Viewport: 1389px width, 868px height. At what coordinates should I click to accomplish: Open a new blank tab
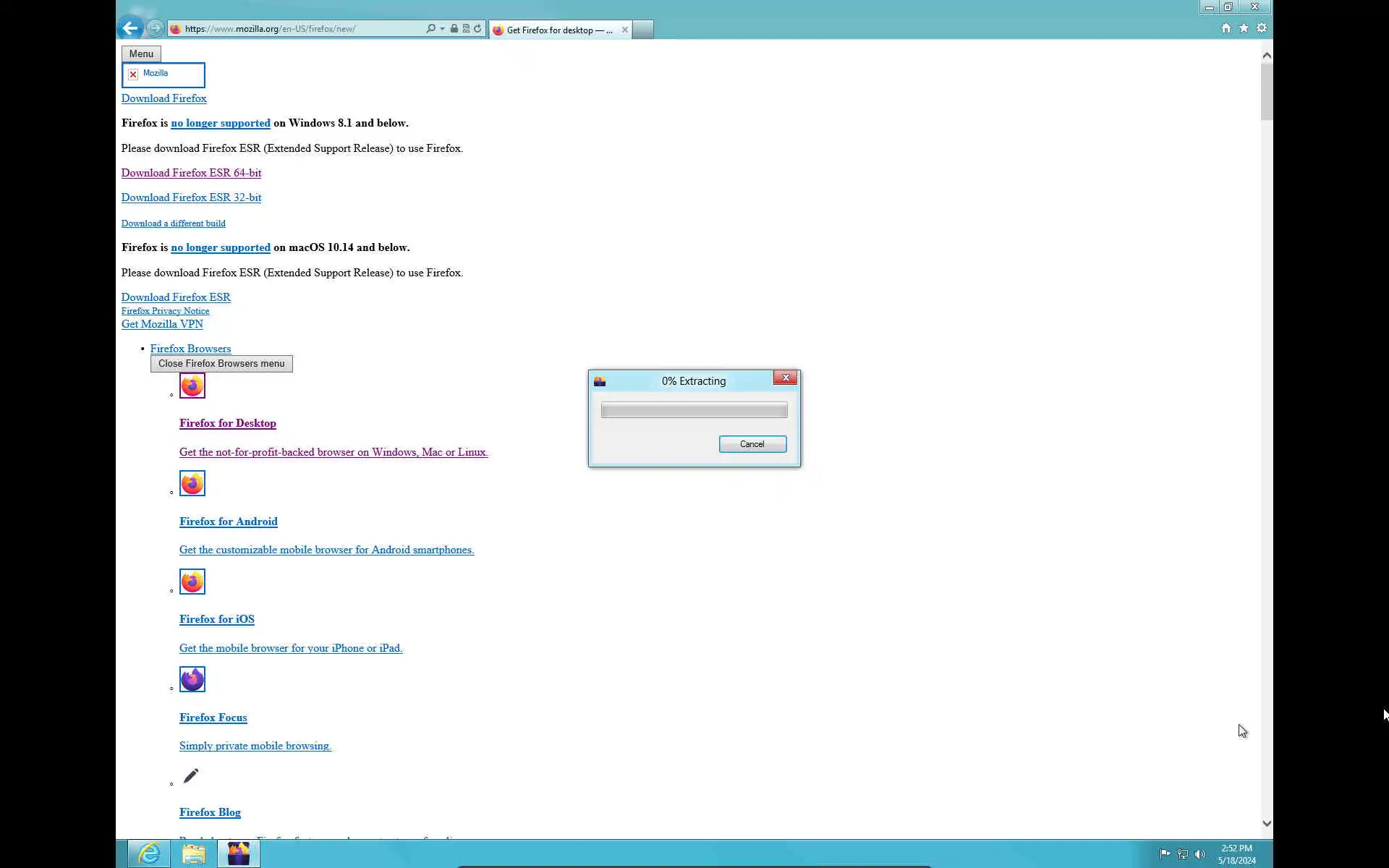point(642,30)
